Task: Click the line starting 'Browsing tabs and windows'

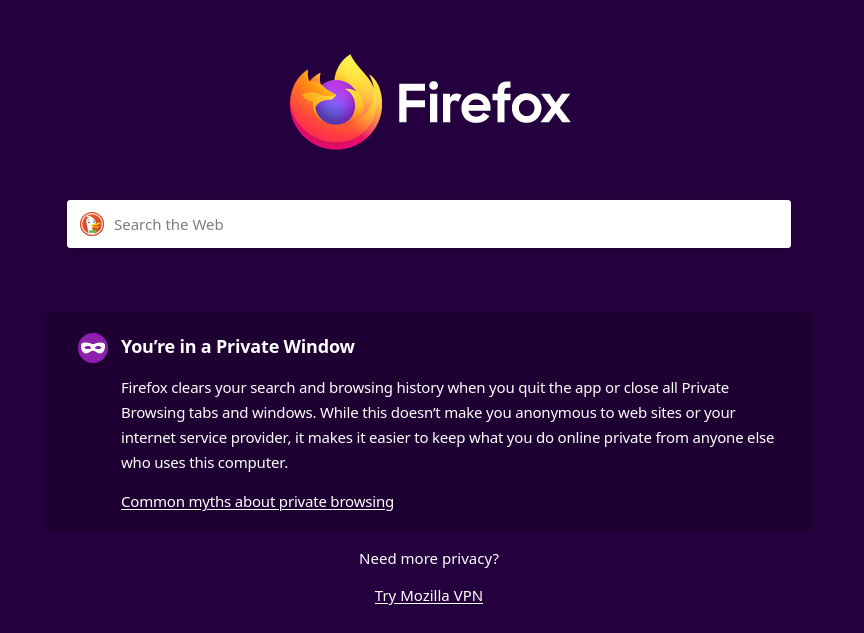Action: (x=428, y=413)
